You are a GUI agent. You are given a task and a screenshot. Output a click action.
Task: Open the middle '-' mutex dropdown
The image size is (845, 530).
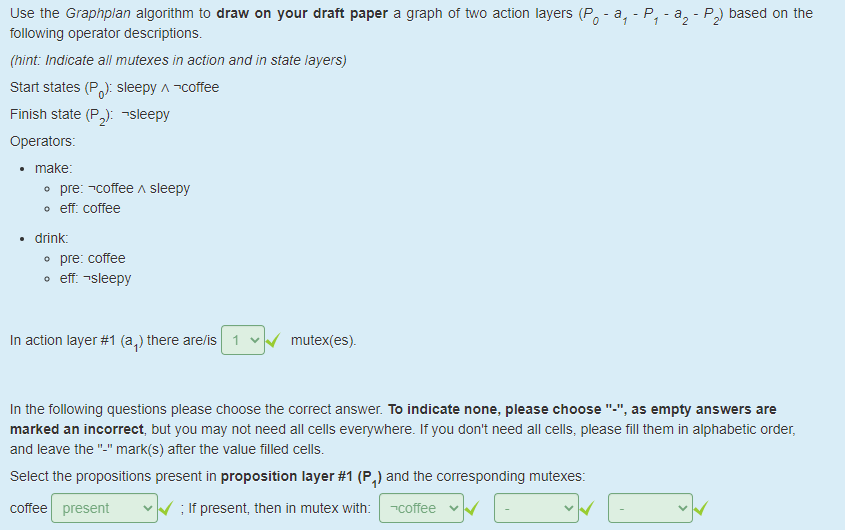(536, 508)
